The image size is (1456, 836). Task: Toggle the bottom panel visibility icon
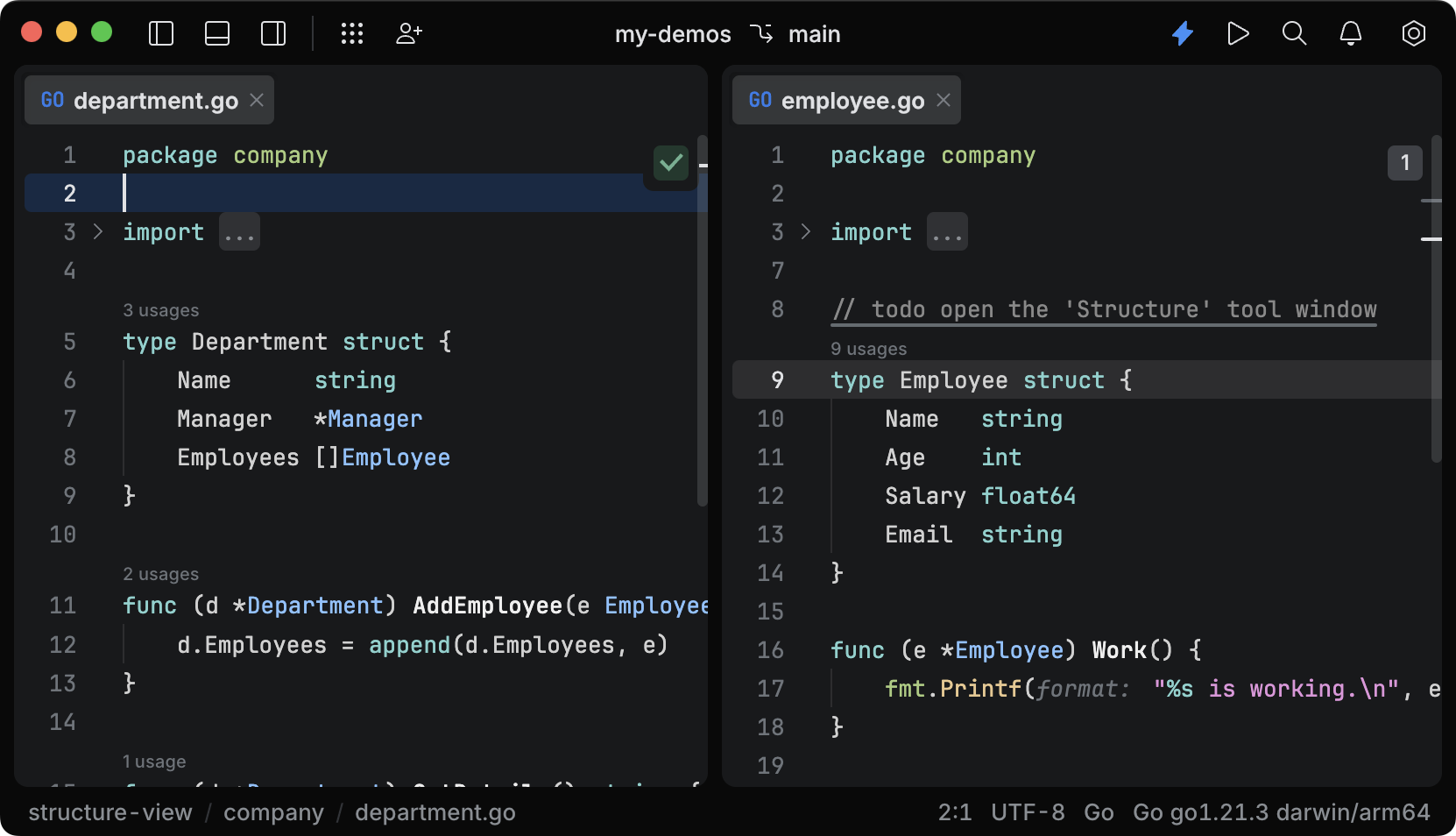click(x=216, y=33)
